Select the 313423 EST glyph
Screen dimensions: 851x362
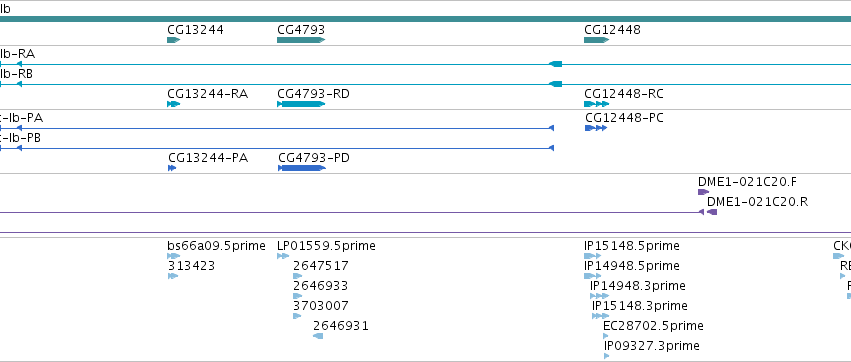point(173,276)
